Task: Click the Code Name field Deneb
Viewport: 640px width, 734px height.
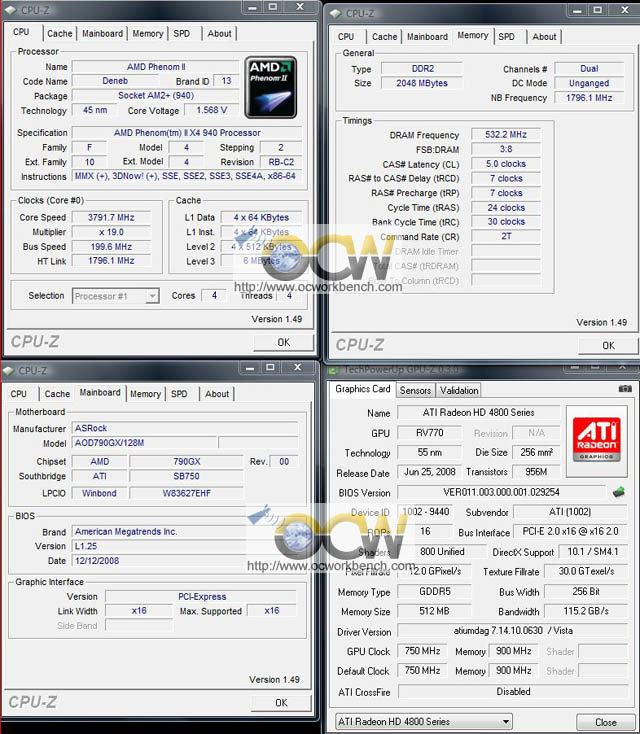Action: 115,81
